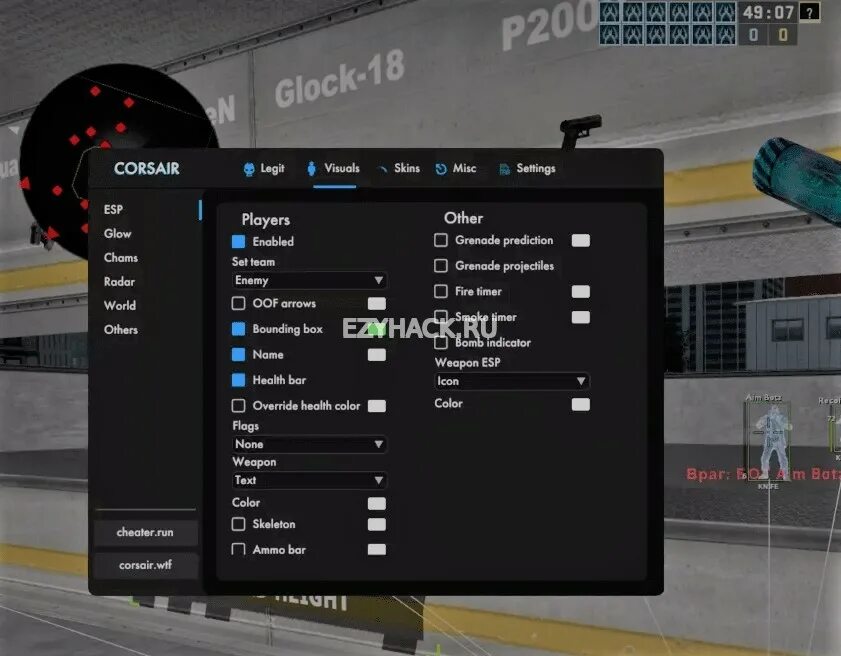The height and width of the screenshot is (656, 841).
Task: Open the Settings tab
Action: coord(527,168)
